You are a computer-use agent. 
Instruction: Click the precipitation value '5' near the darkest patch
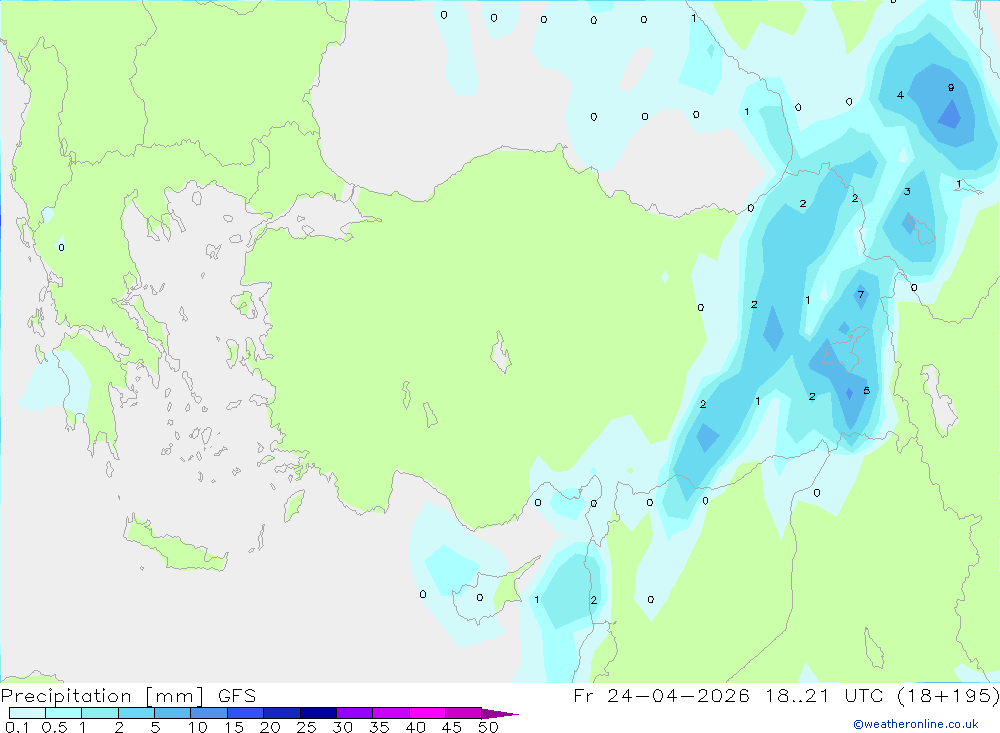[866, 390]
